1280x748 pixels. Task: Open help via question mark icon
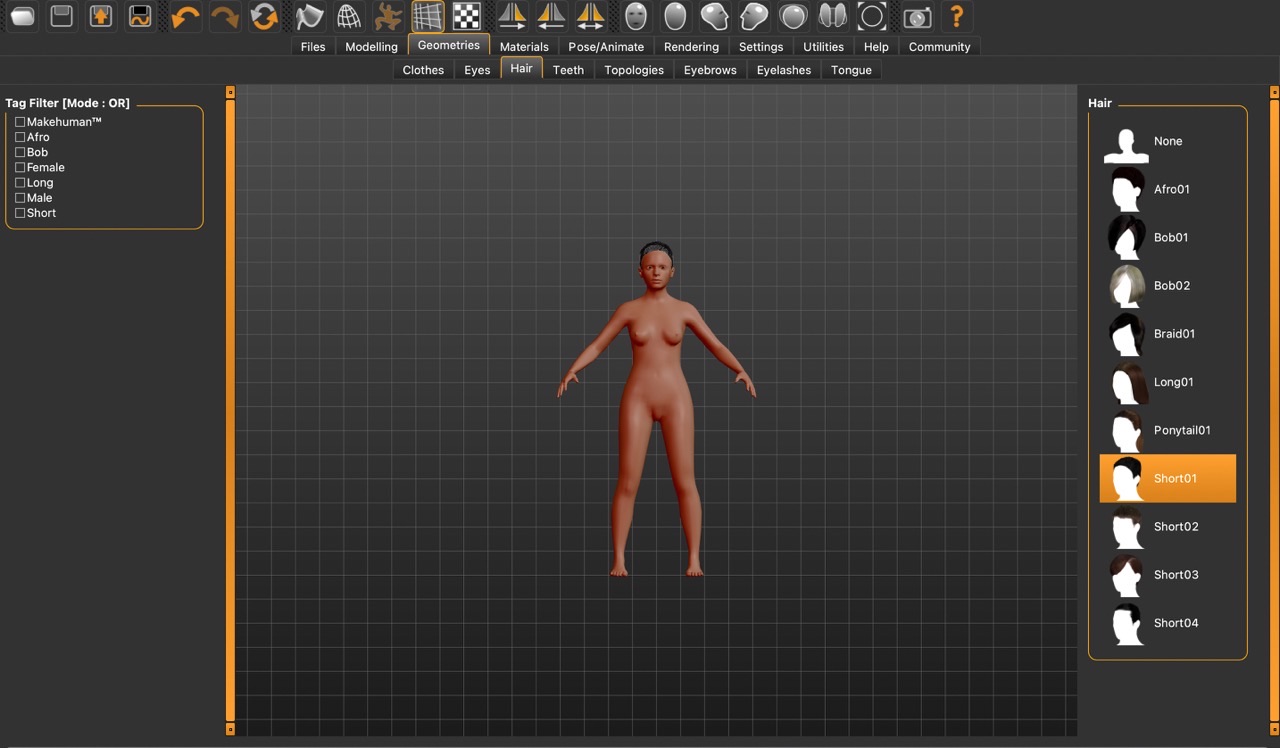(x=957, y=17)
